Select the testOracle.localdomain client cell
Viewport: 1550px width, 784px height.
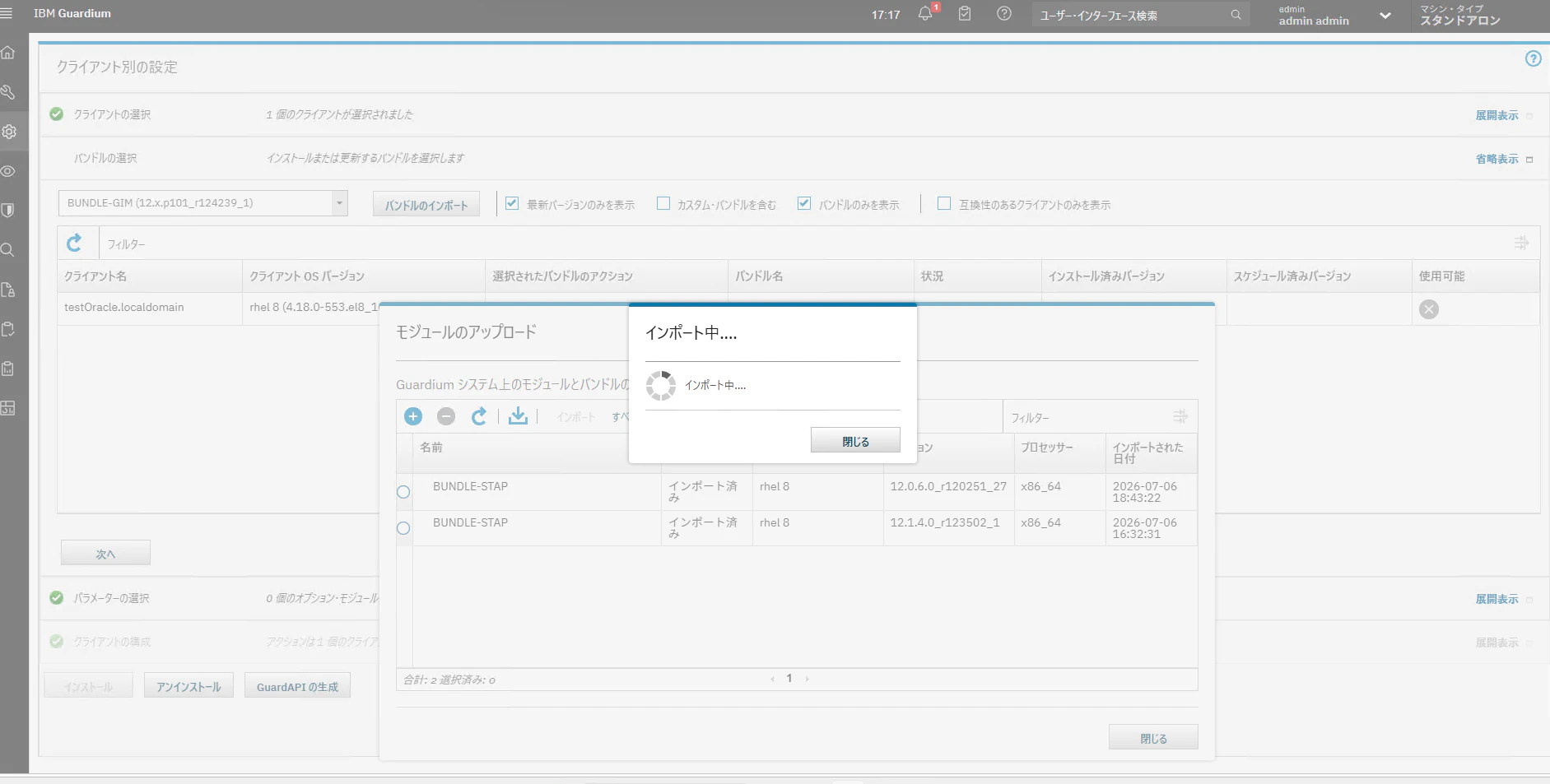pos(150,308)
